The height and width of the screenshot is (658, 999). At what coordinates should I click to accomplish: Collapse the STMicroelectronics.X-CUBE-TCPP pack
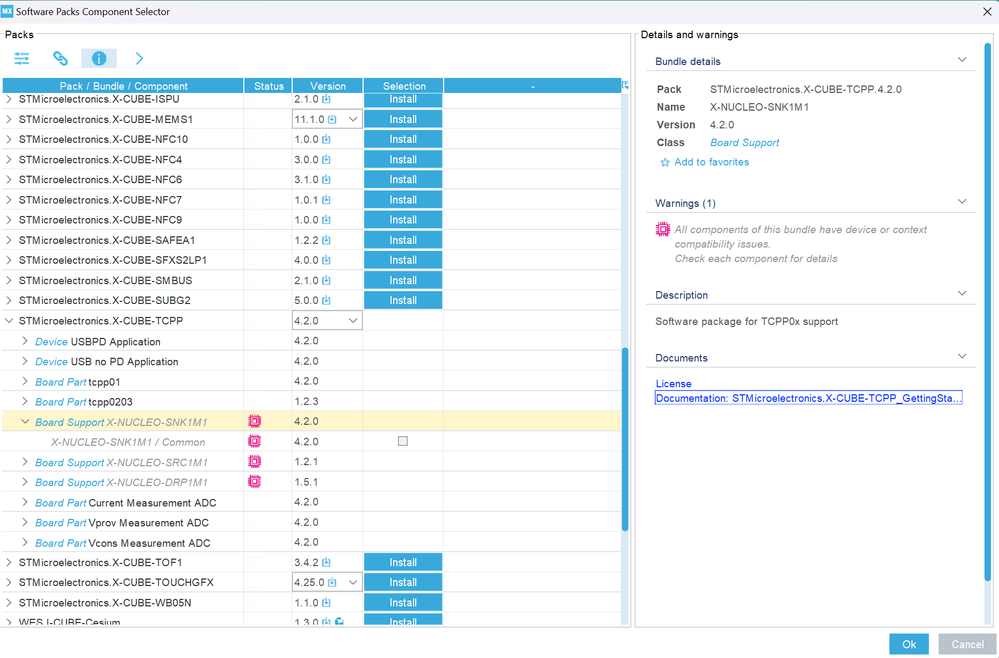point(9,321)
